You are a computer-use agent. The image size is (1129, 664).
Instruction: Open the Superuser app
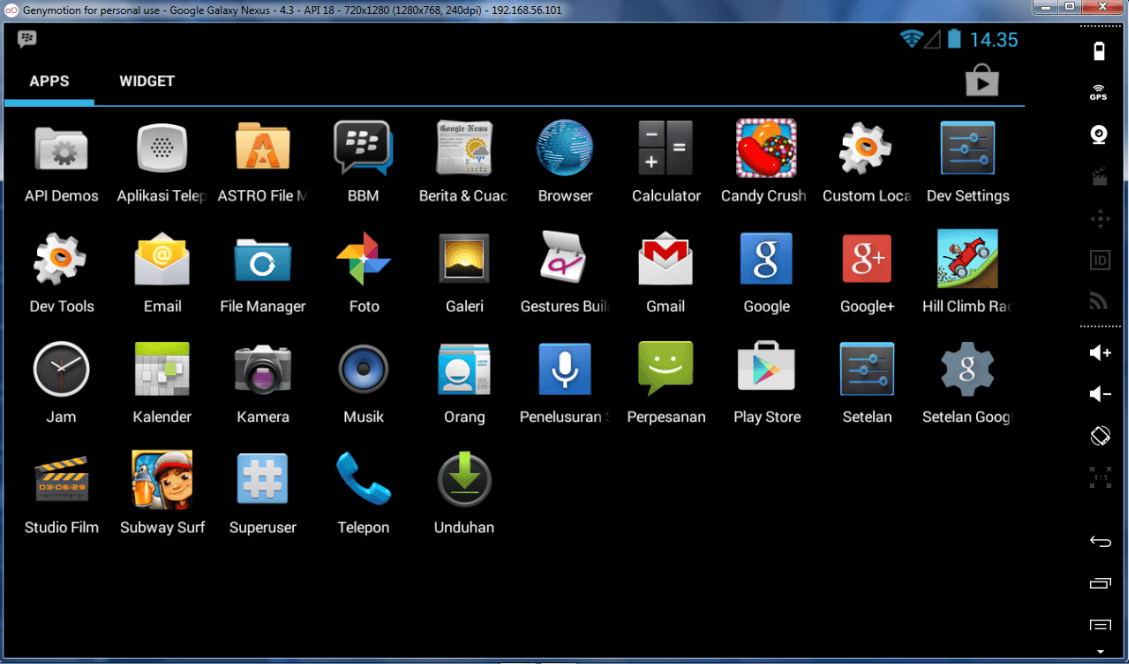tap(263, 479)
